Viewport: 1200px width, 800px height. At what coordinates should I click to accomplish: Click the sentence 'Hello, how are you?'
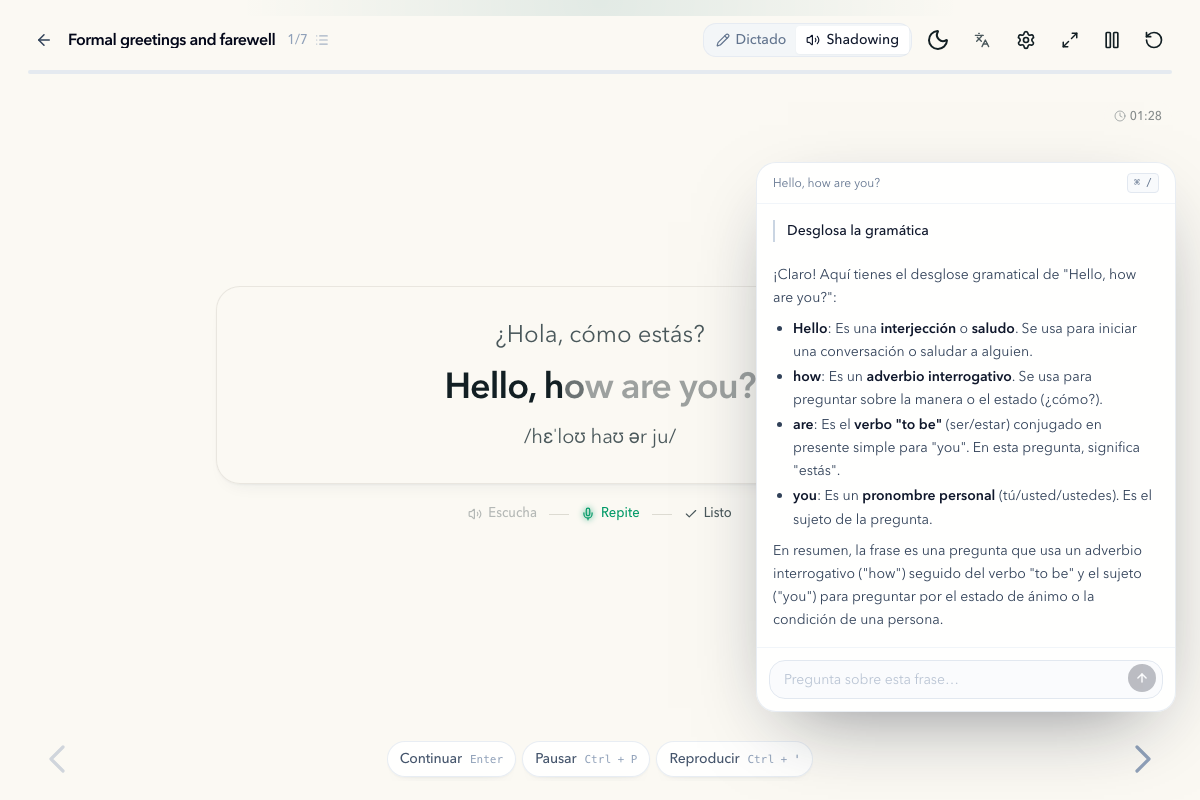pos(600,386)
